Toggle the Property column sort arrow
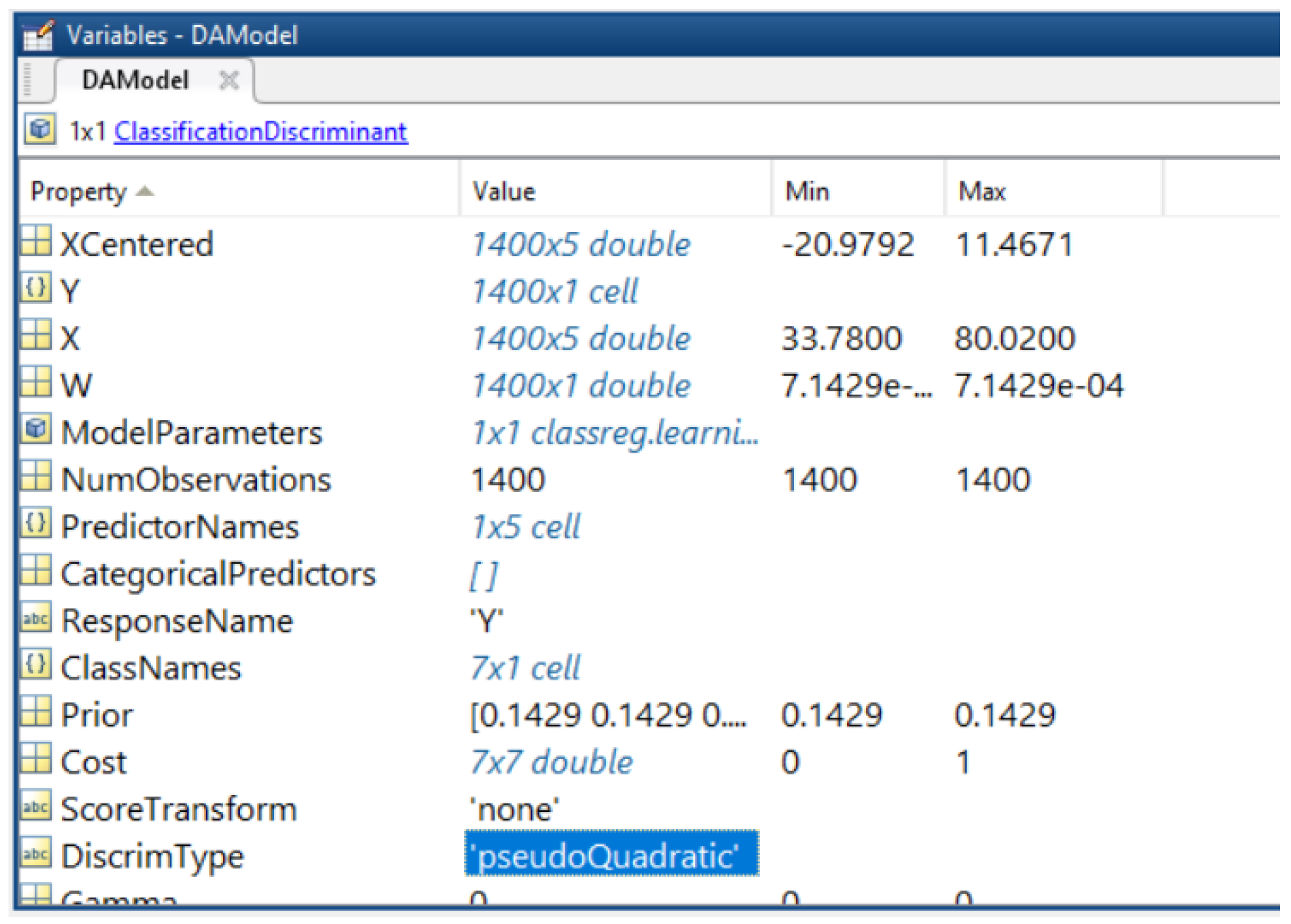 [145, 191]
